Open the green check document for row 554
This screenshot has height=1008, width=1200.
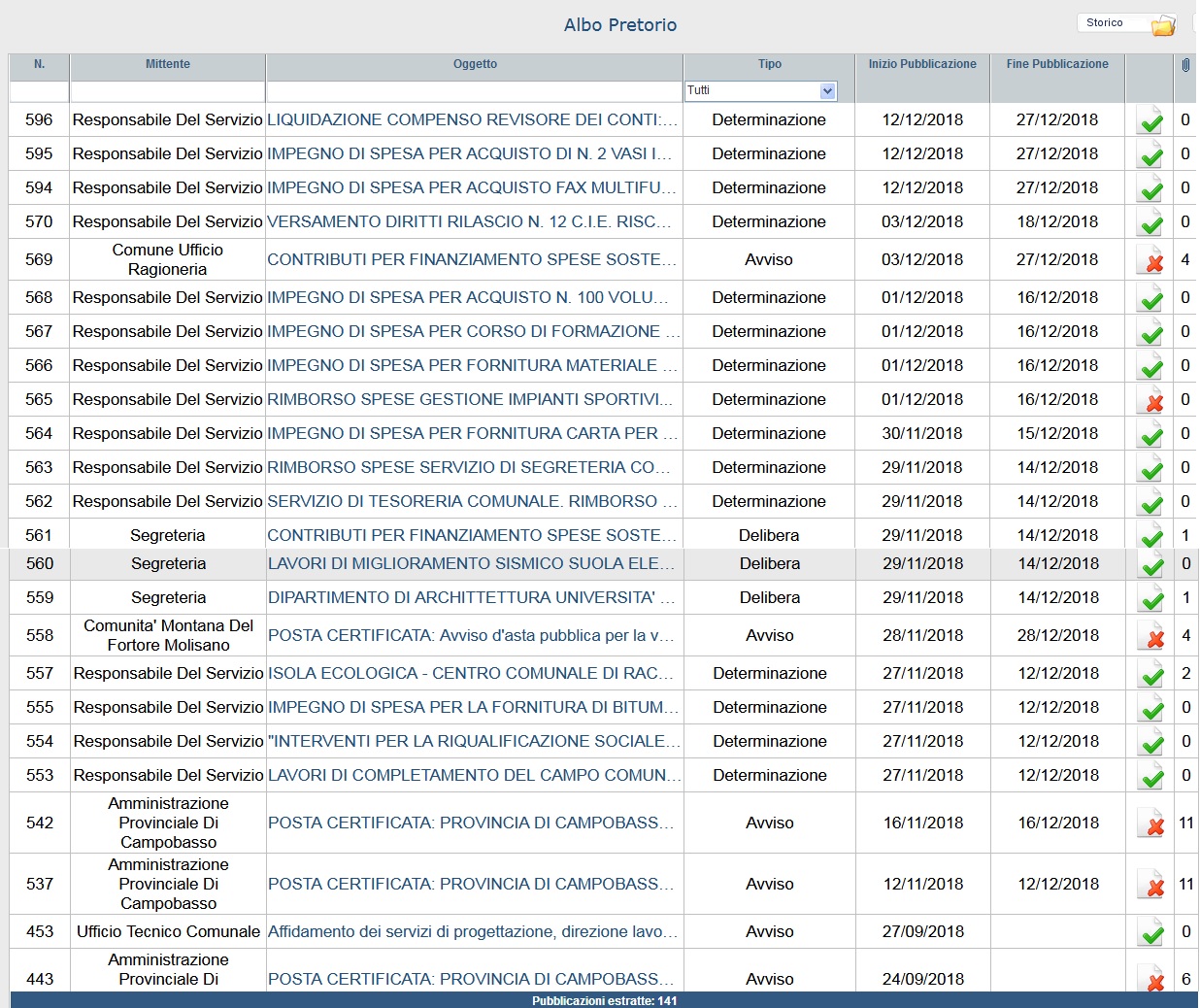coord(1151,741)
